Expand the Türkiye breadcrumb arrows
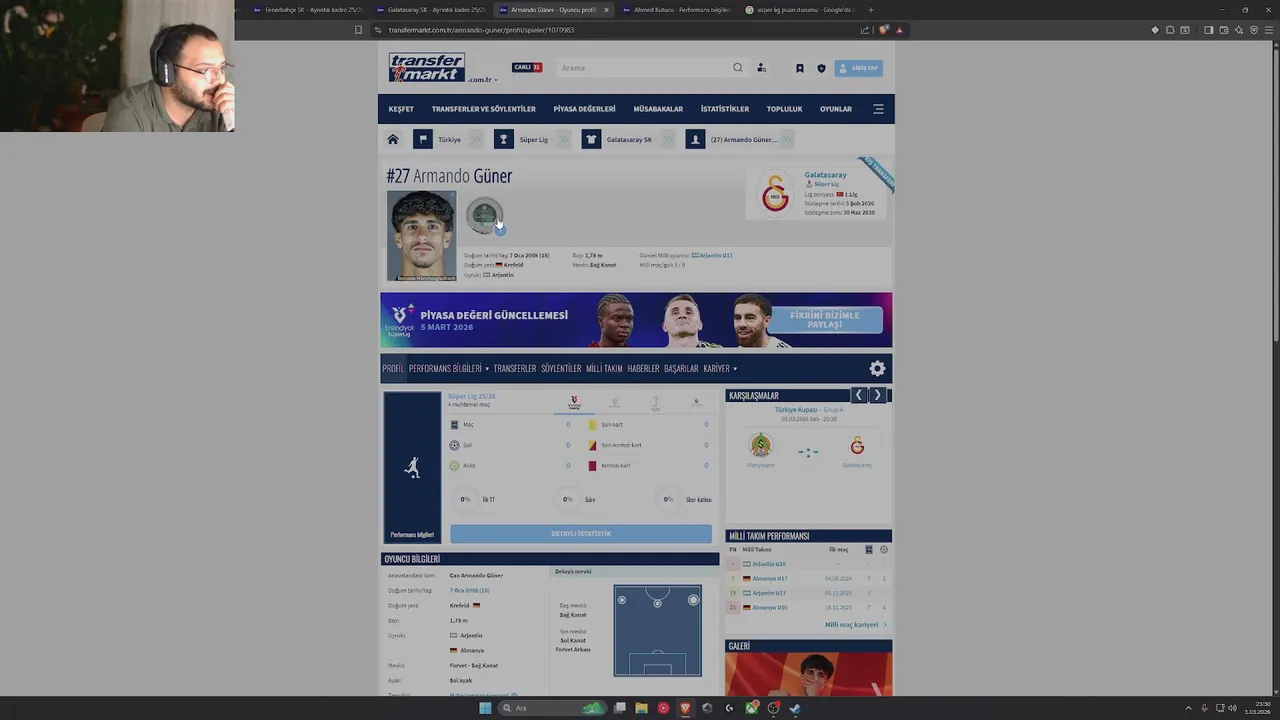Screen dimensions: 1280x720 476,139
